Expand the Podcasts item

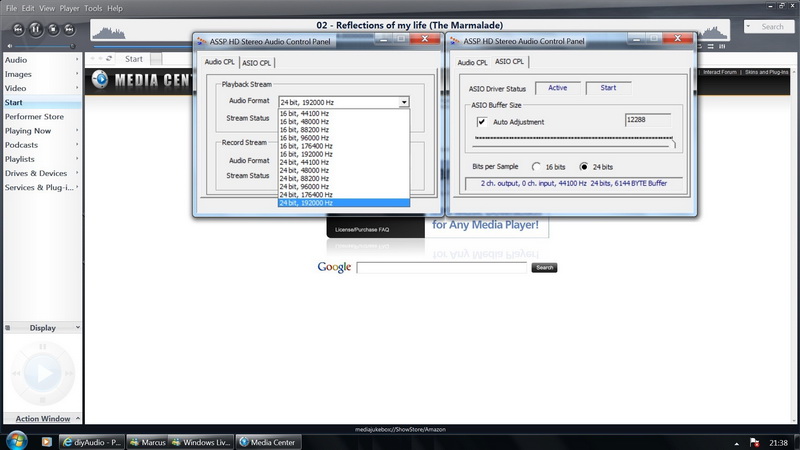point(77,145)
